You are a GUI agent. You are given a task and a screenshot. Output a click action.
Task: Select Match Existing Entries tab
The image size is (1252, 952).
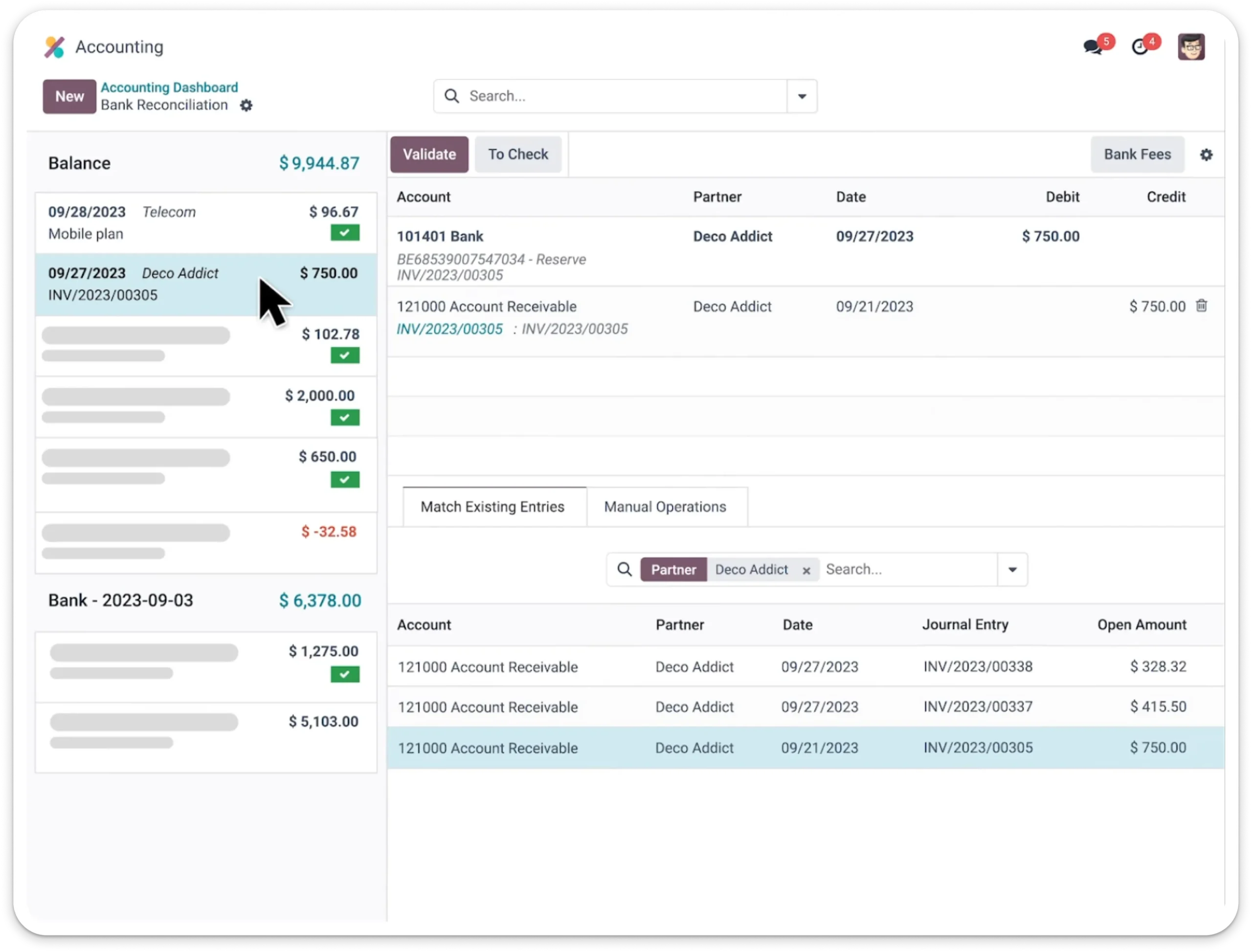(x=492, y=507)
